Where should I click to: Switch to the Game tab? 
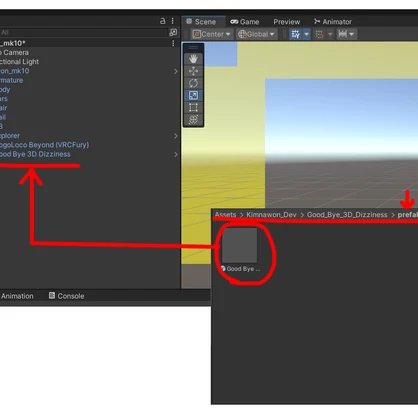[245, 22]
